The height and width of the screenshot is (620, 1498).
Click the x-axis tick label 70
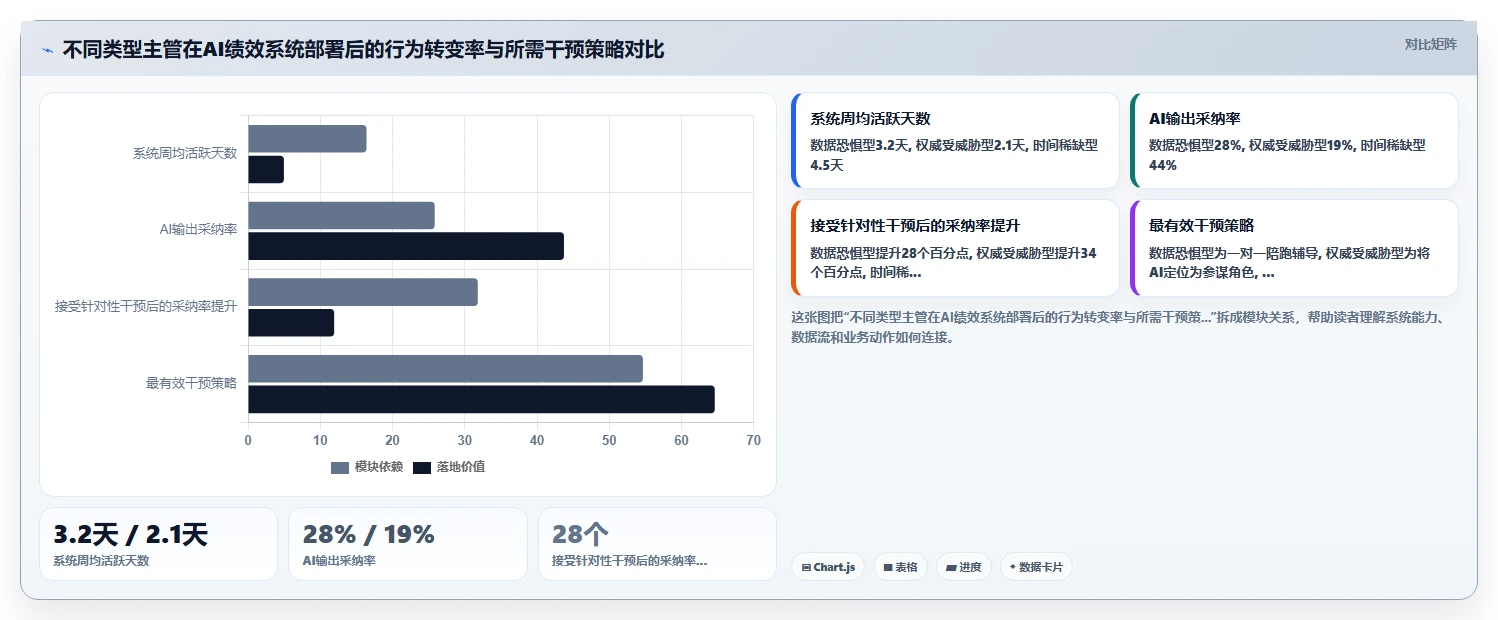coord(753,441)
